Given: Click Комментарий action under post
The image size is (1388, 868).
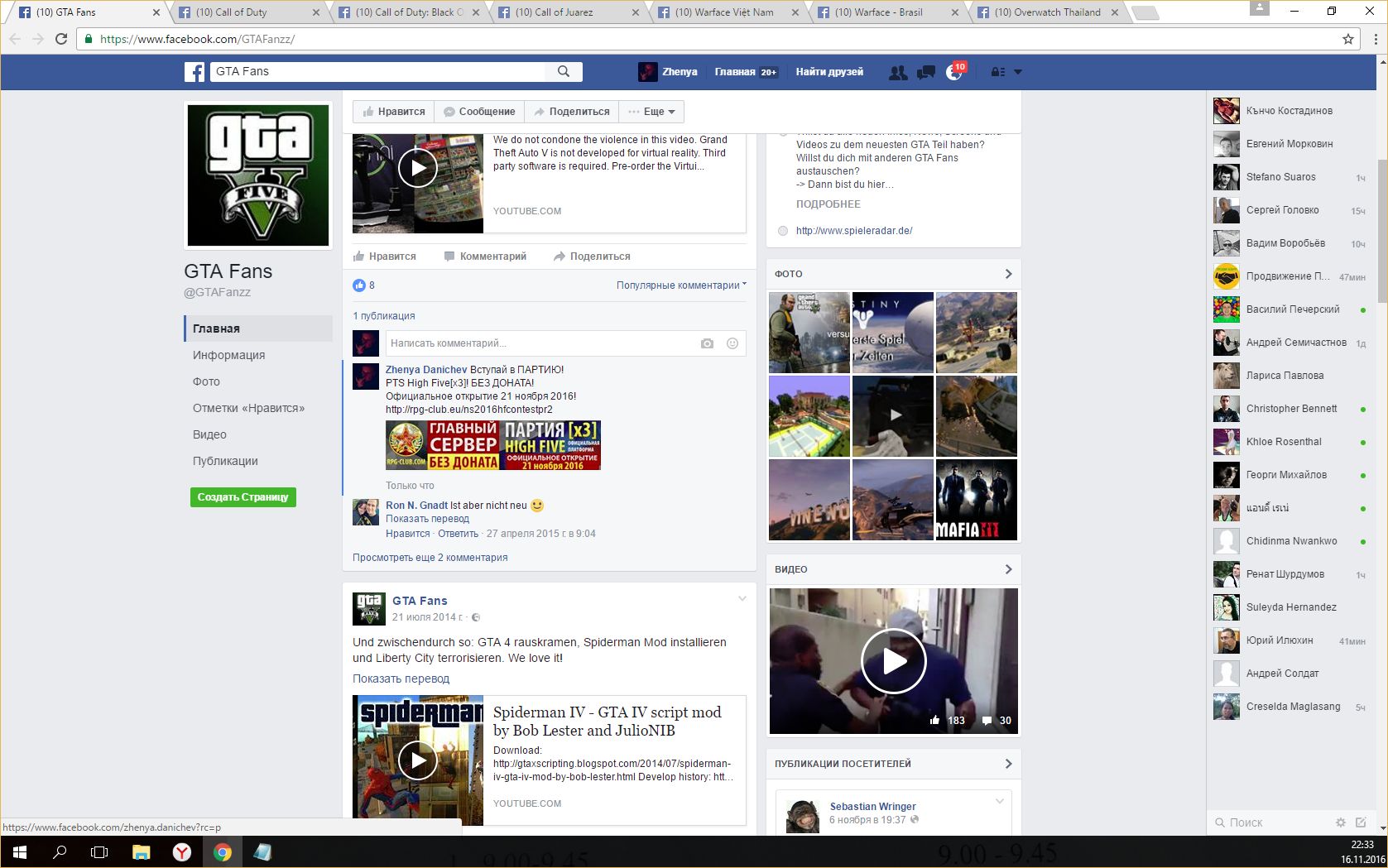Looking at the screenshot, I should point(486,257).
